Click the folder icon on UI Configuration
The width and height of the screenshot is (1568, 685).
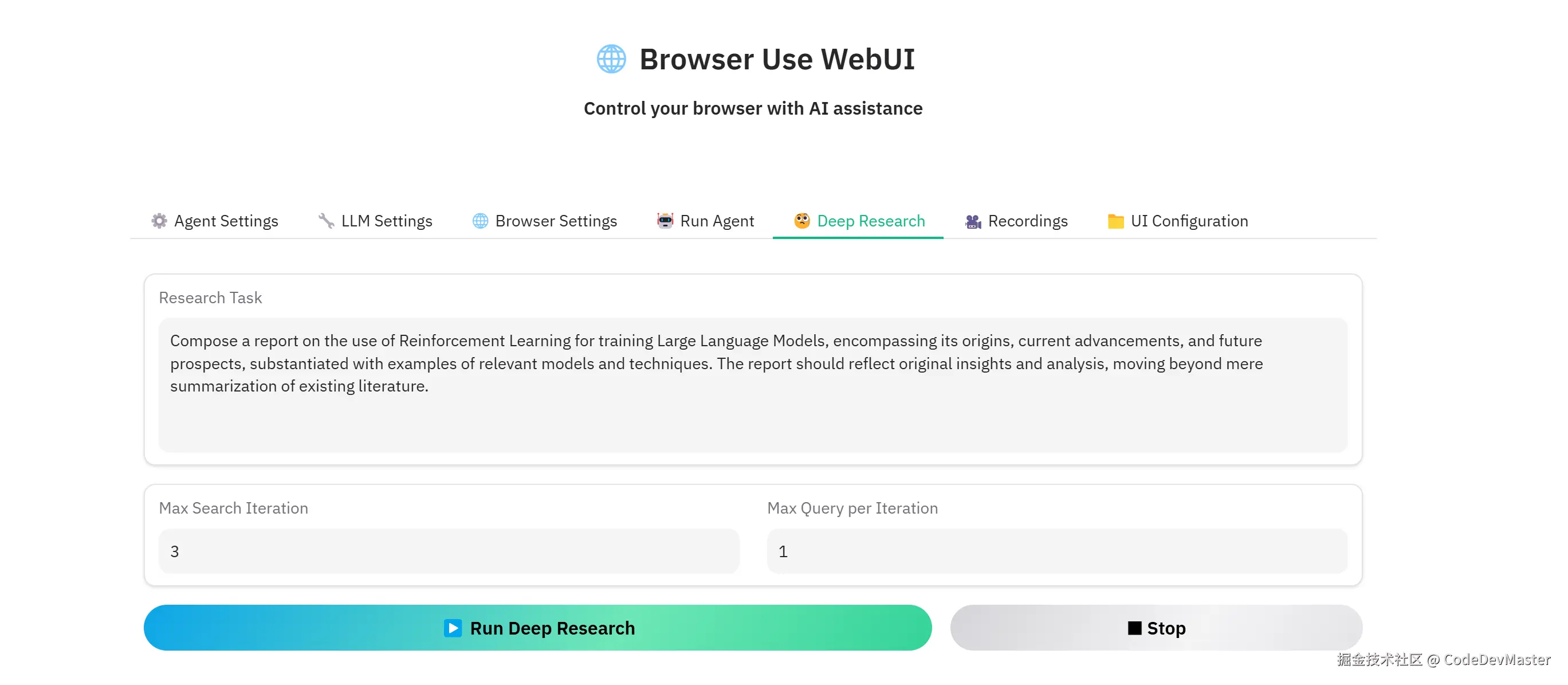pos(1116,221)
